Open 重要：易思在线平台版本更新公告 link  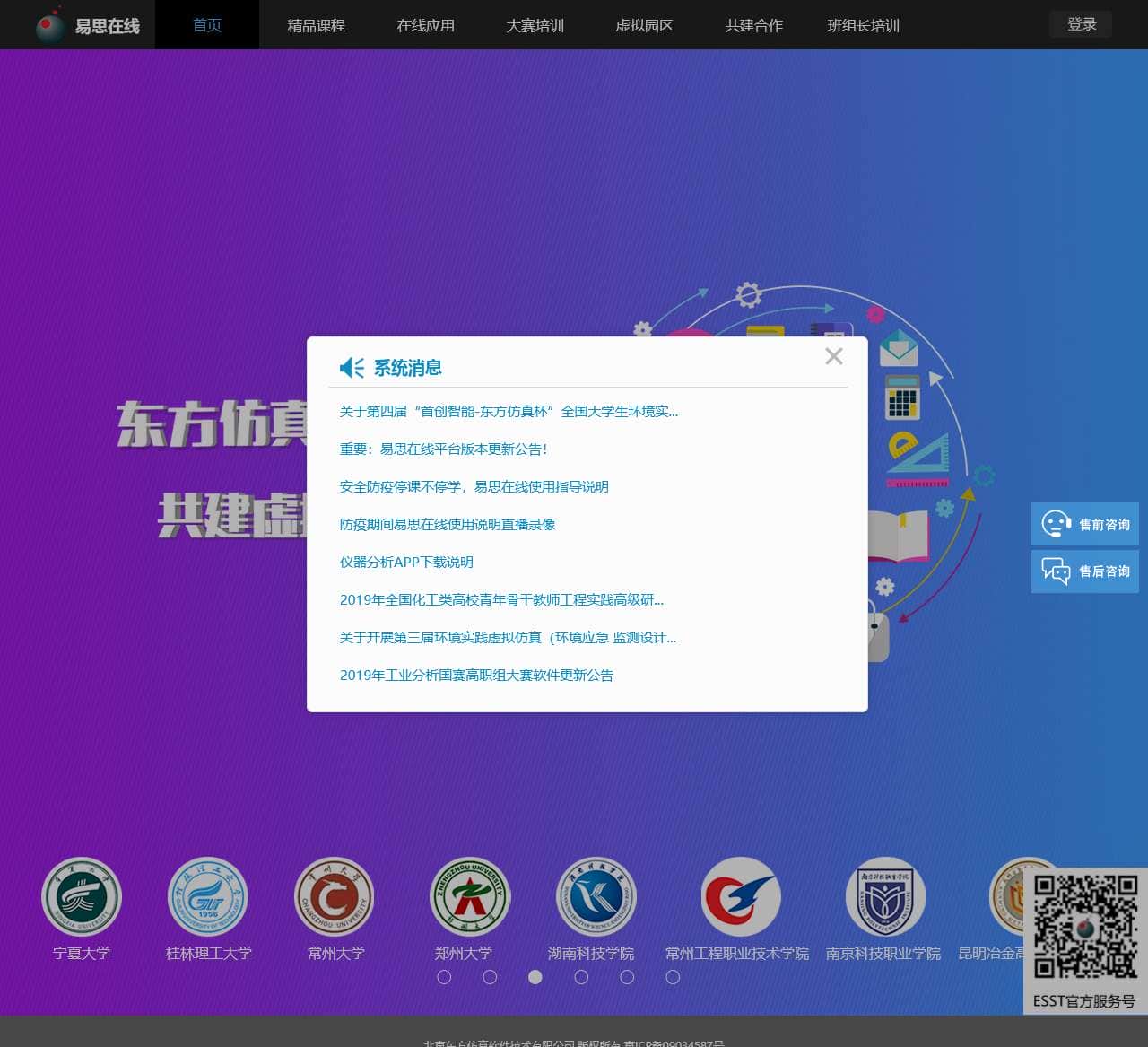point(444,449)
